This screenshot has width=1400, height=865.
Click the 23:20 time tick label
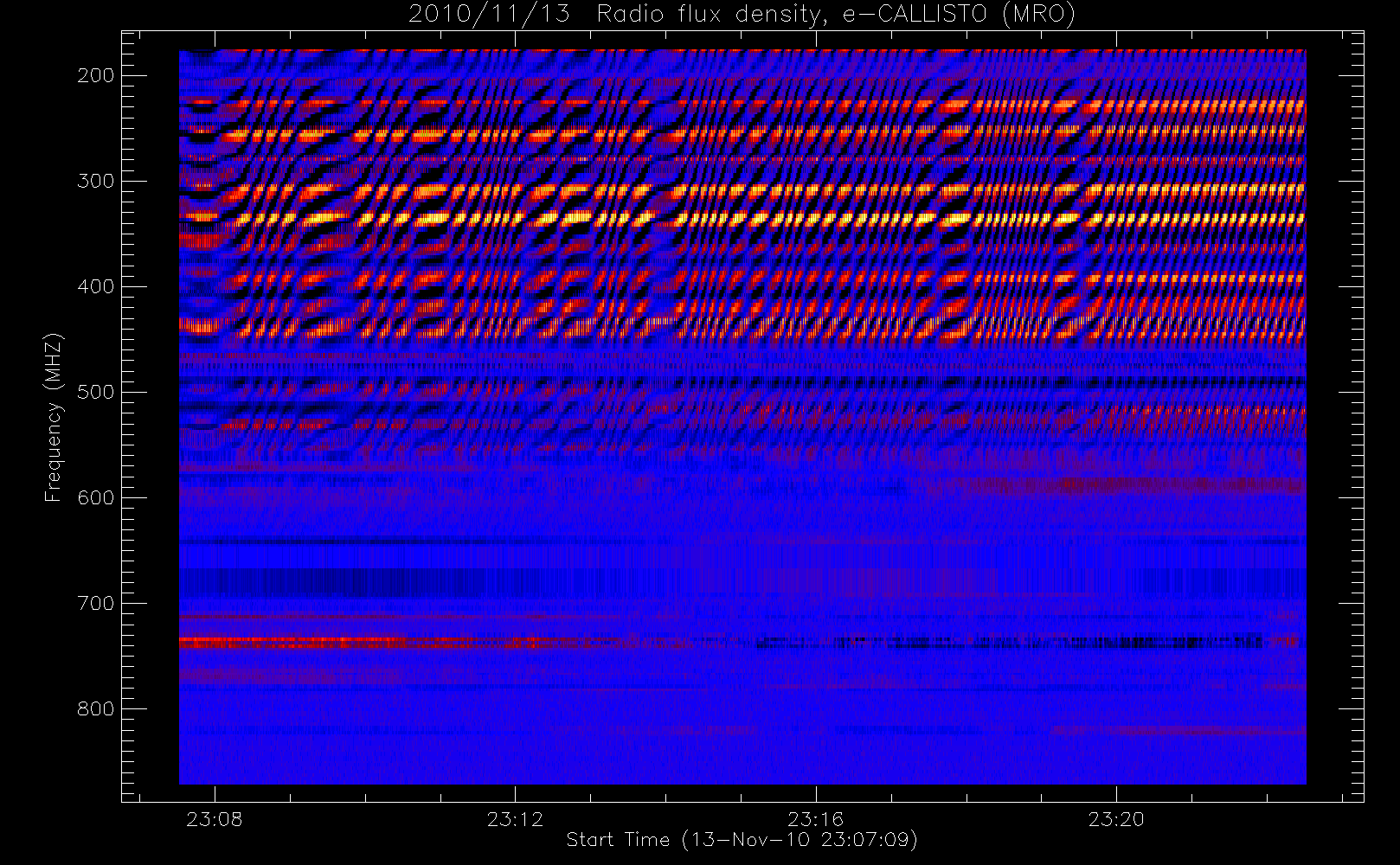point(1115,819)
